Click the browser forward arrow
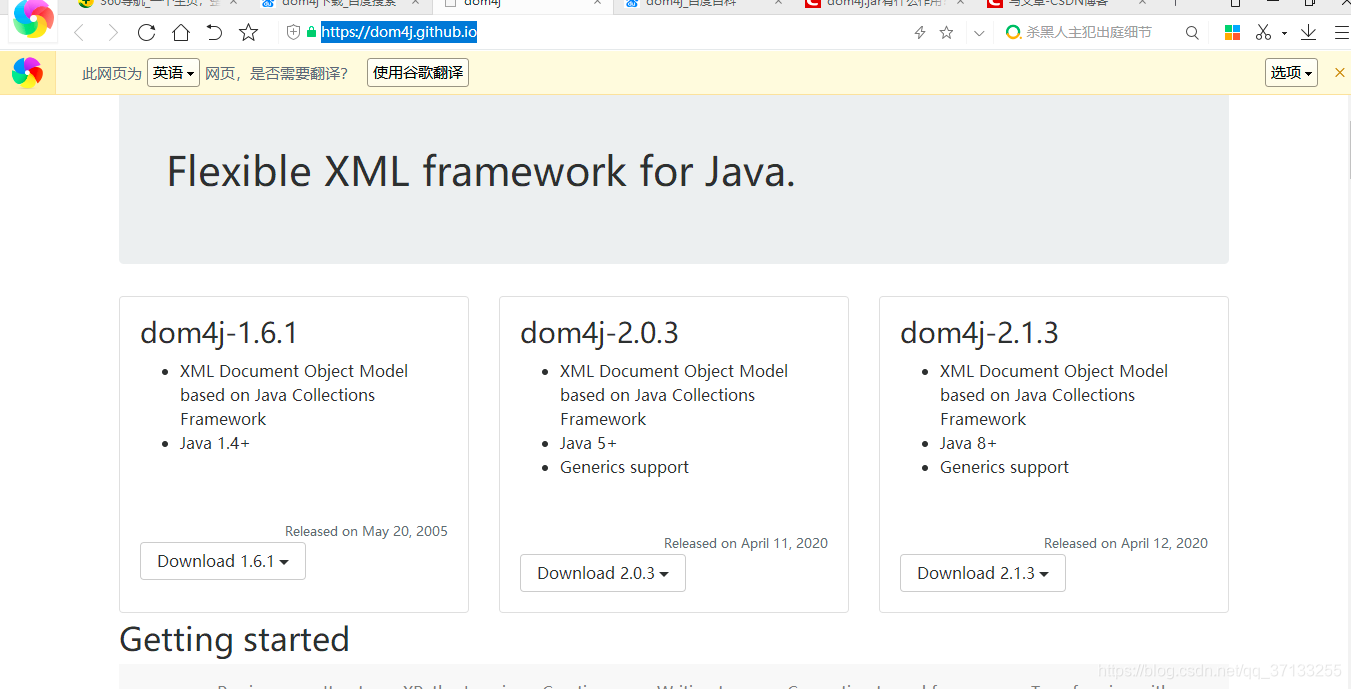 click(x=113, y=33)
